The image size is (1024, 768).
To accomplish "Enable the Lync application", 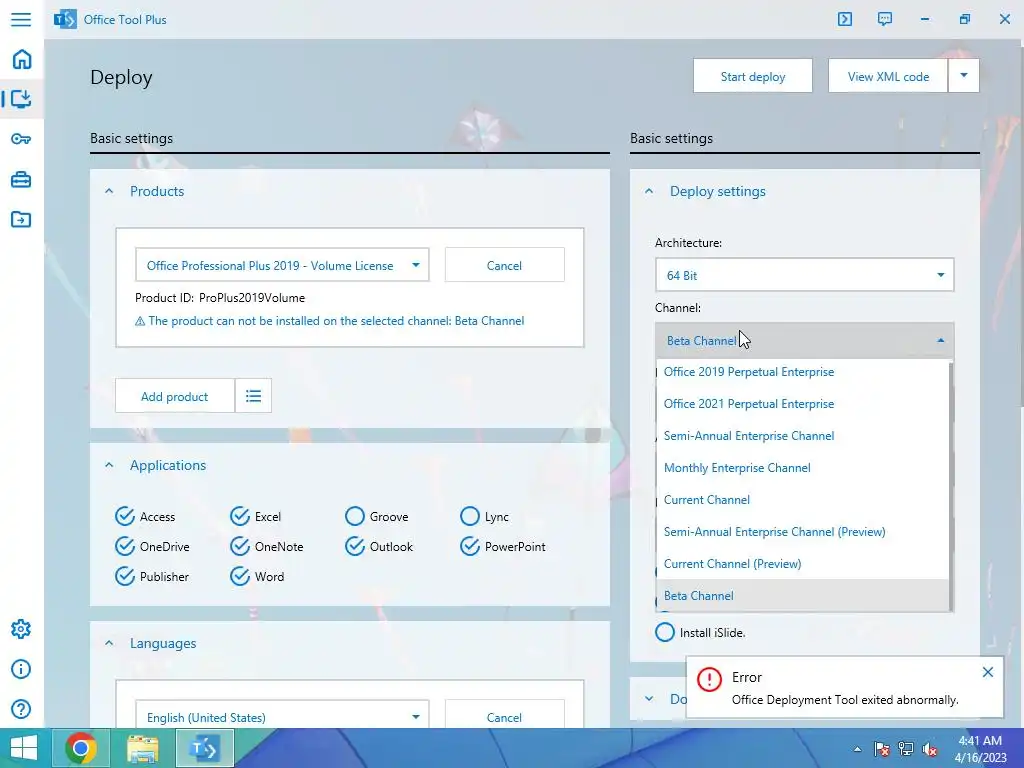I will tap(470, 516).
